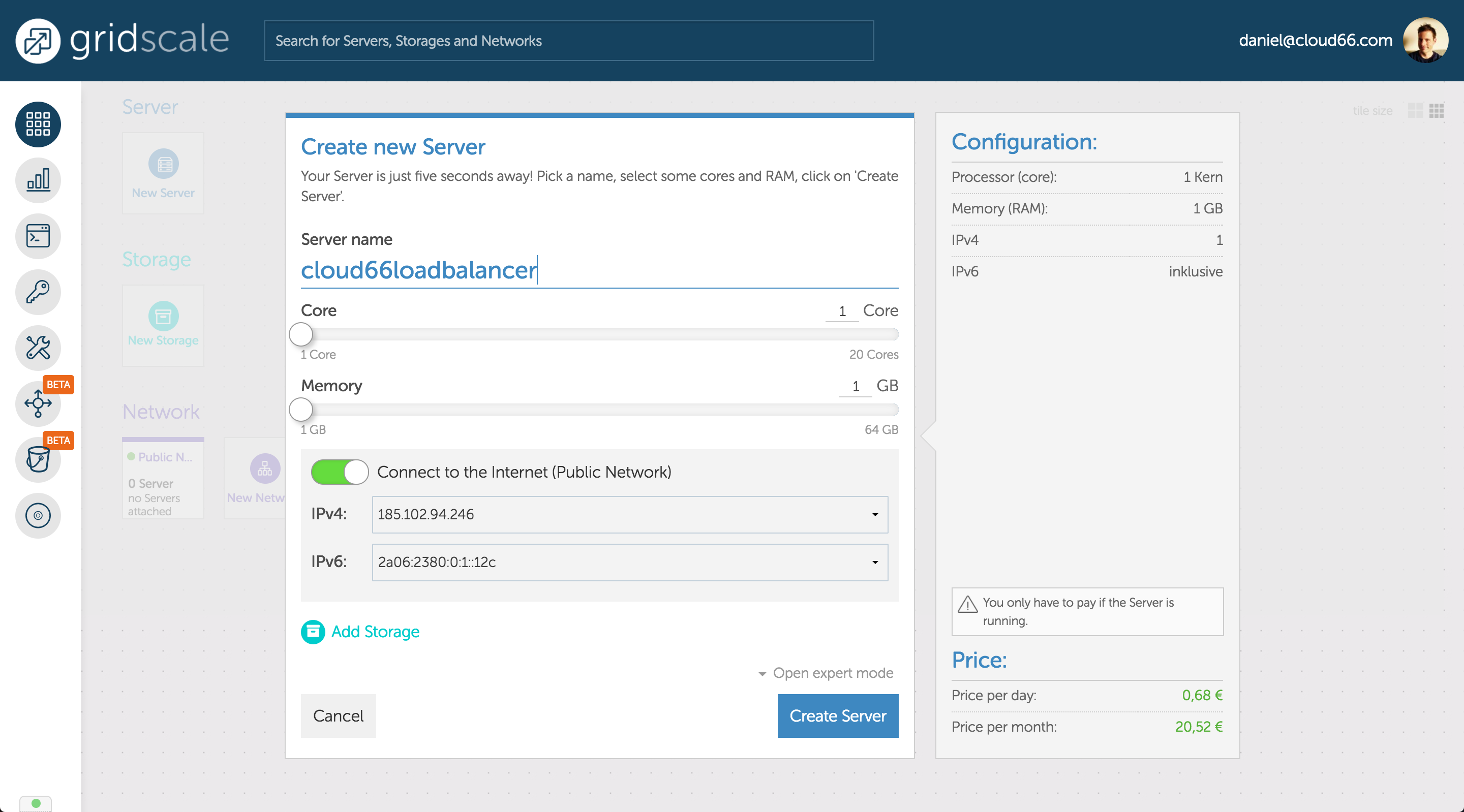Click the New Storage tile icon
Screen dimensions: 1464x812
click(x=164, y=316)
